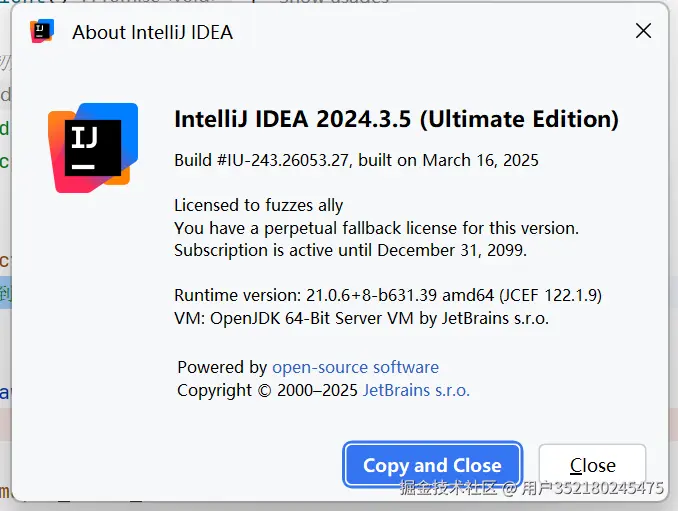The image size is (678, 511).
Task: Click the perpetual fallback license line
Action: tap(376, 228)
